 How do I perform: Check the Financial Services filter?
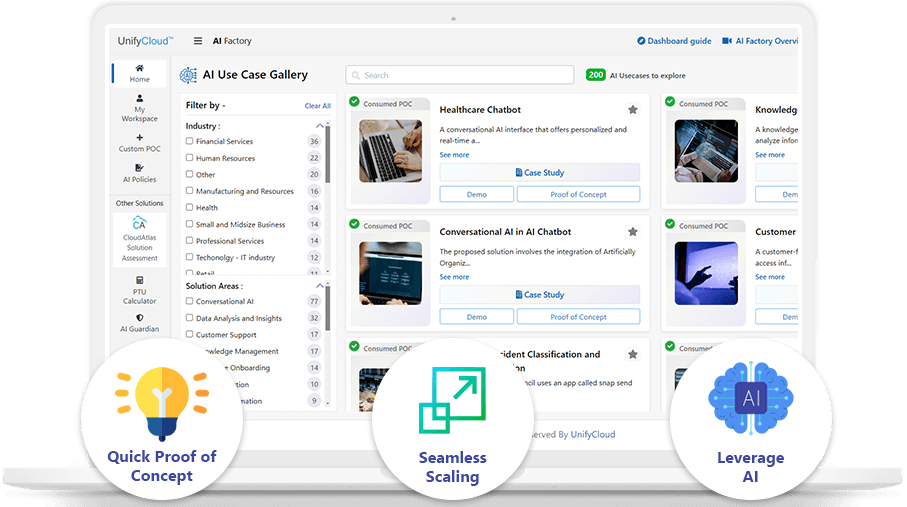pyautogui.click(x=189, y=141)
